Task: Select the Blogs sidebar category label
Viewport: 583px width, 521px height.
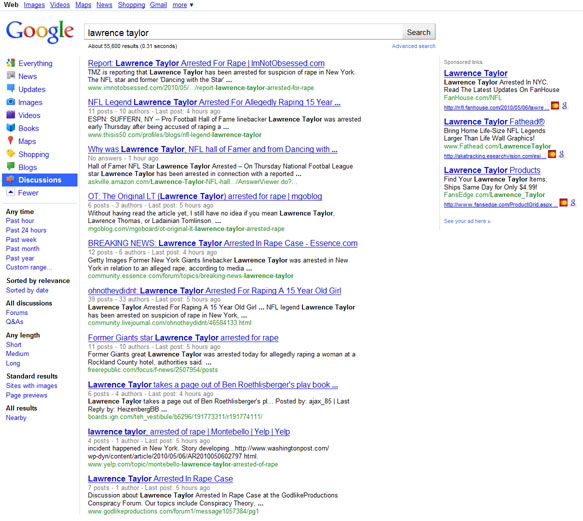Action: click(x=28, y=167)
